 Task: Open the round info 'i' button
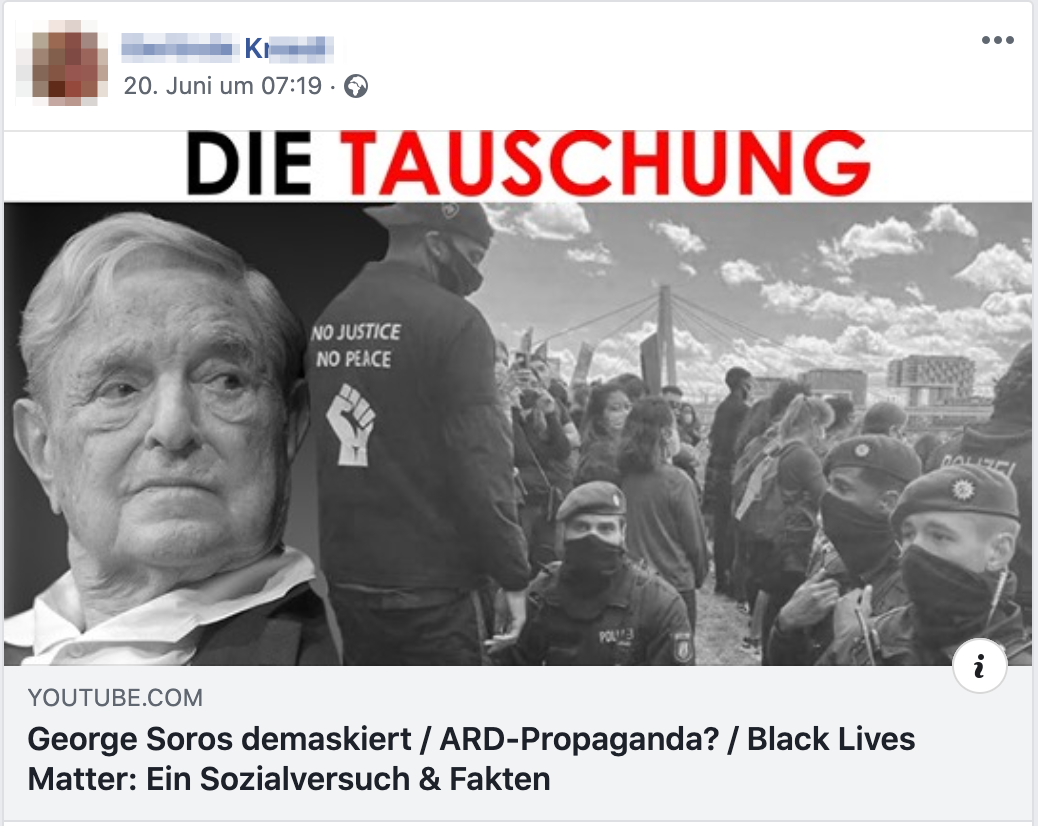980,666
